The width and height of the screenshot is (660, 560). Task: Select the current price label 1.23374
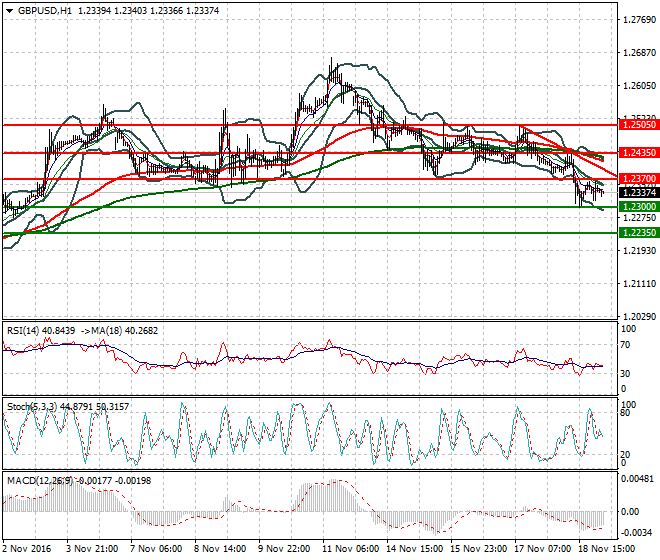coord(639,193)
